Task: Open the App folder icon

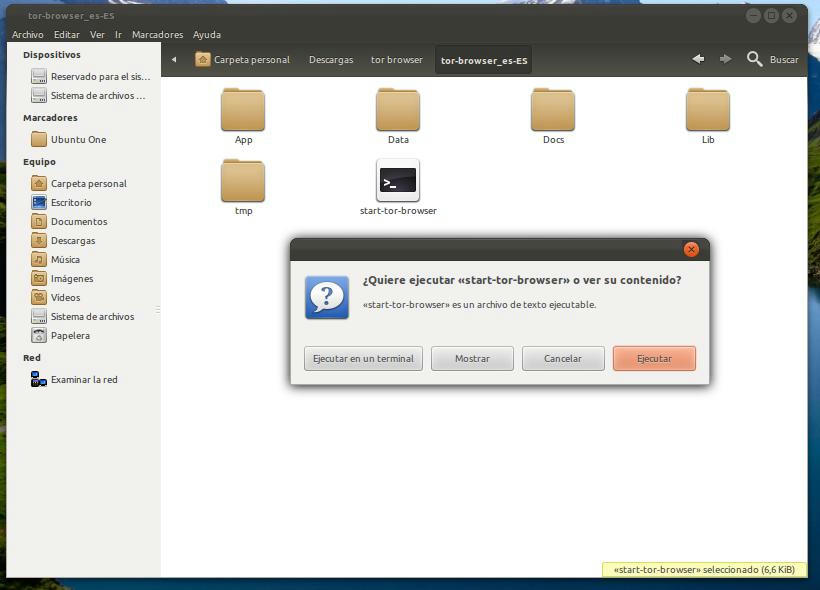Action: pos(243,110)
